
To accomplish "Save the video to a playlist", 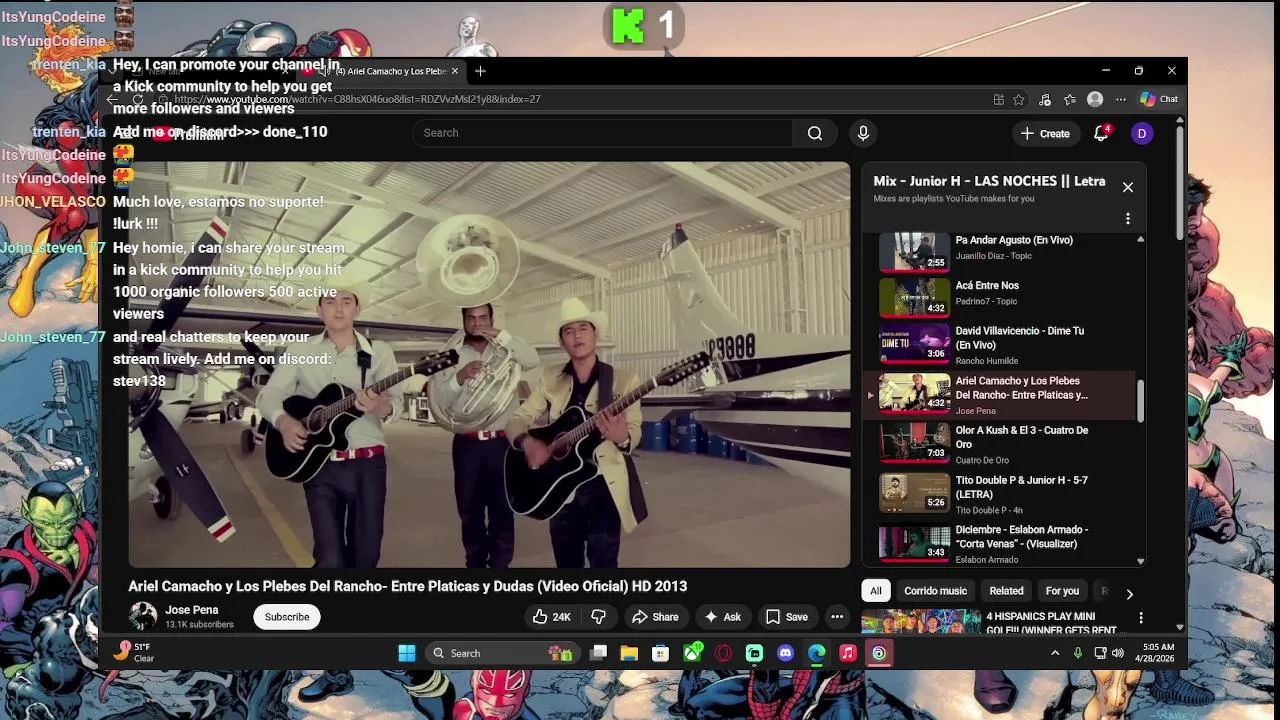I will pos(786,617).
